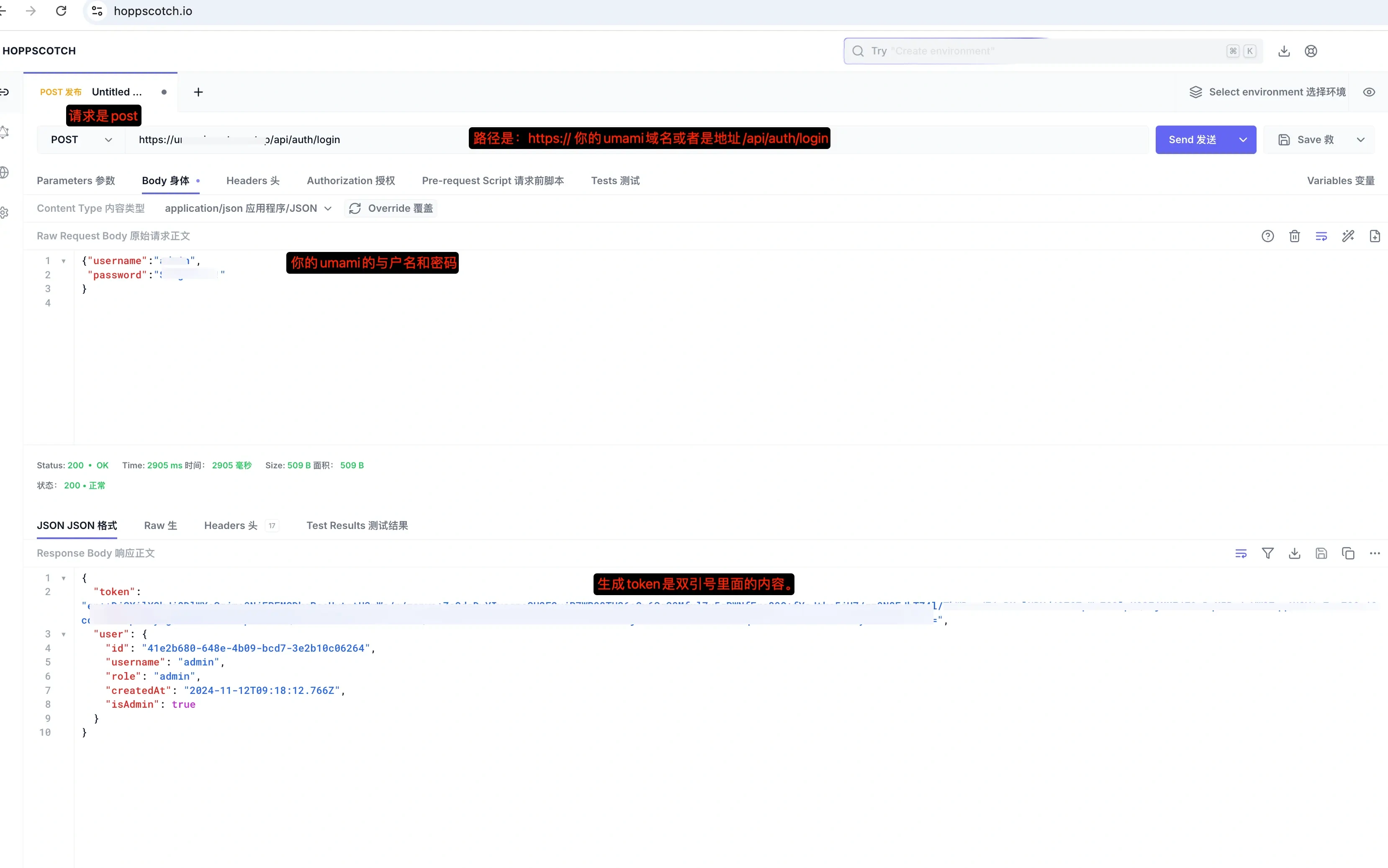
Task: Open the support lifebuoy icon
Action: 1311,51
